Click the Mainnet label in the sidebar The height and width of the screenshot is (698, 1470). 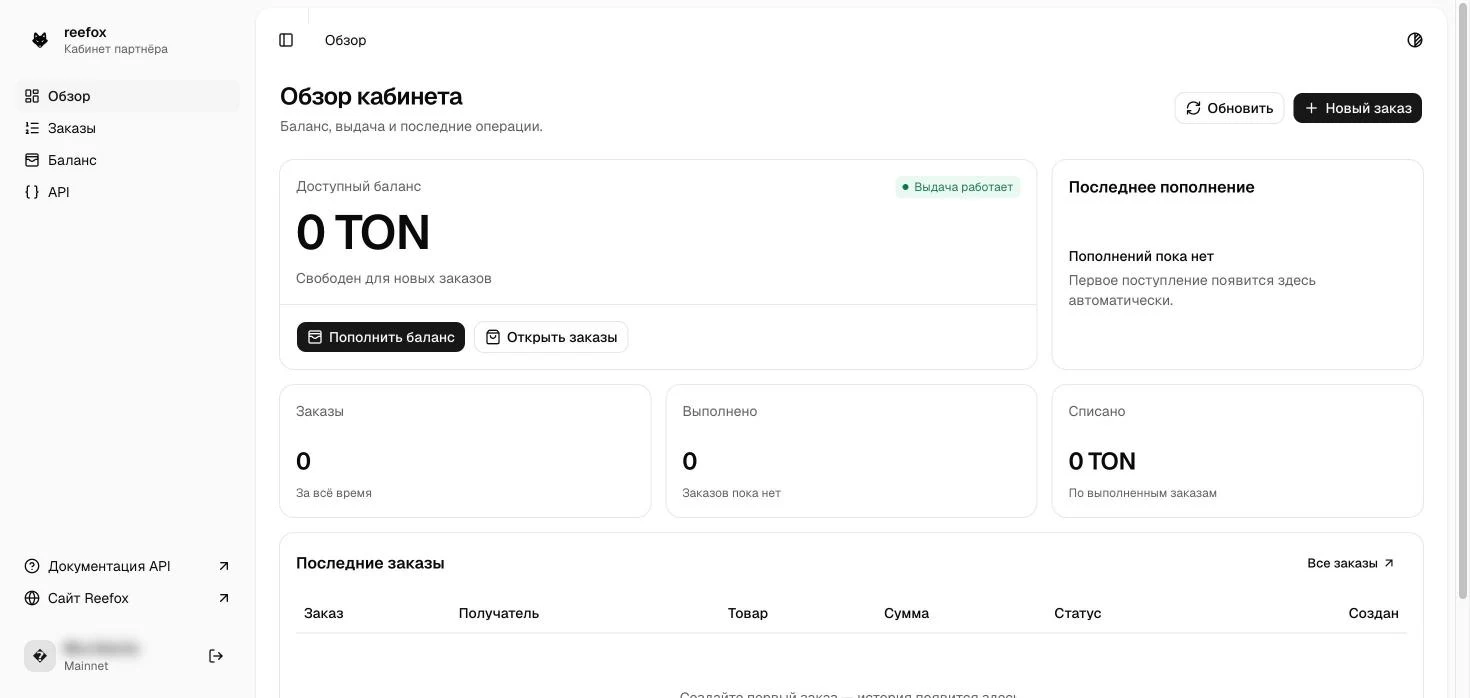86,666
